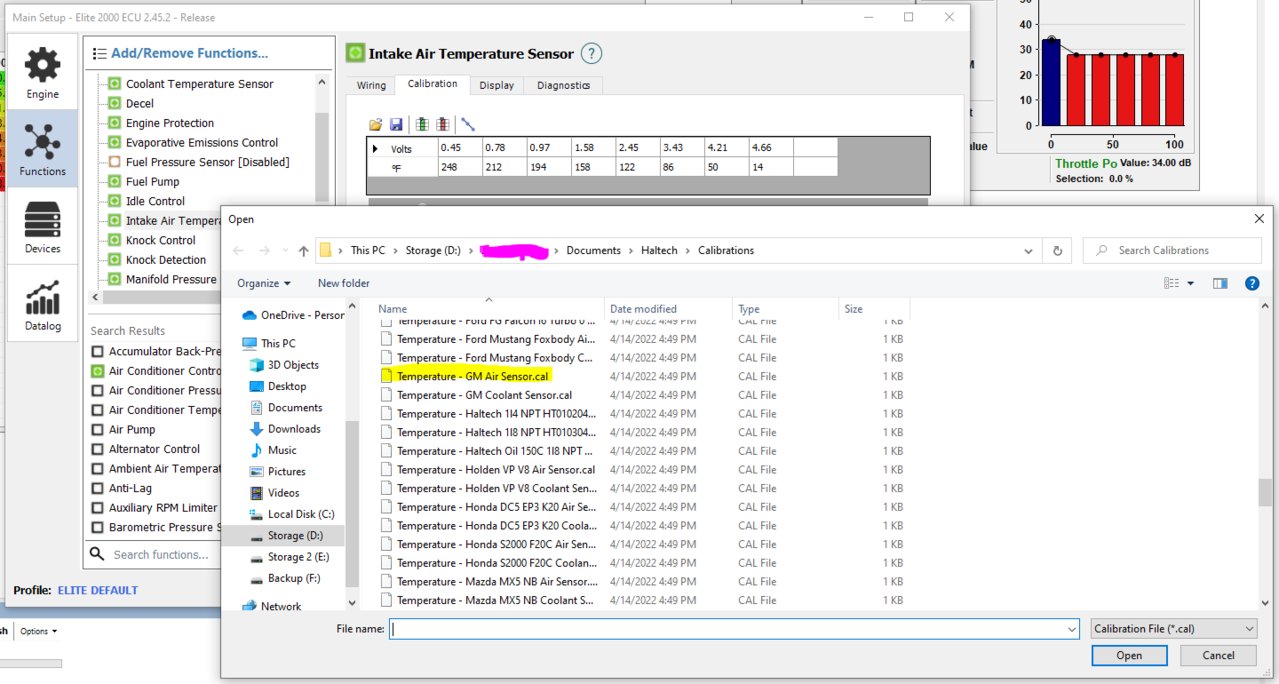Click the red delete column icon
The image size is (1279, 684).
pos(442,124)
